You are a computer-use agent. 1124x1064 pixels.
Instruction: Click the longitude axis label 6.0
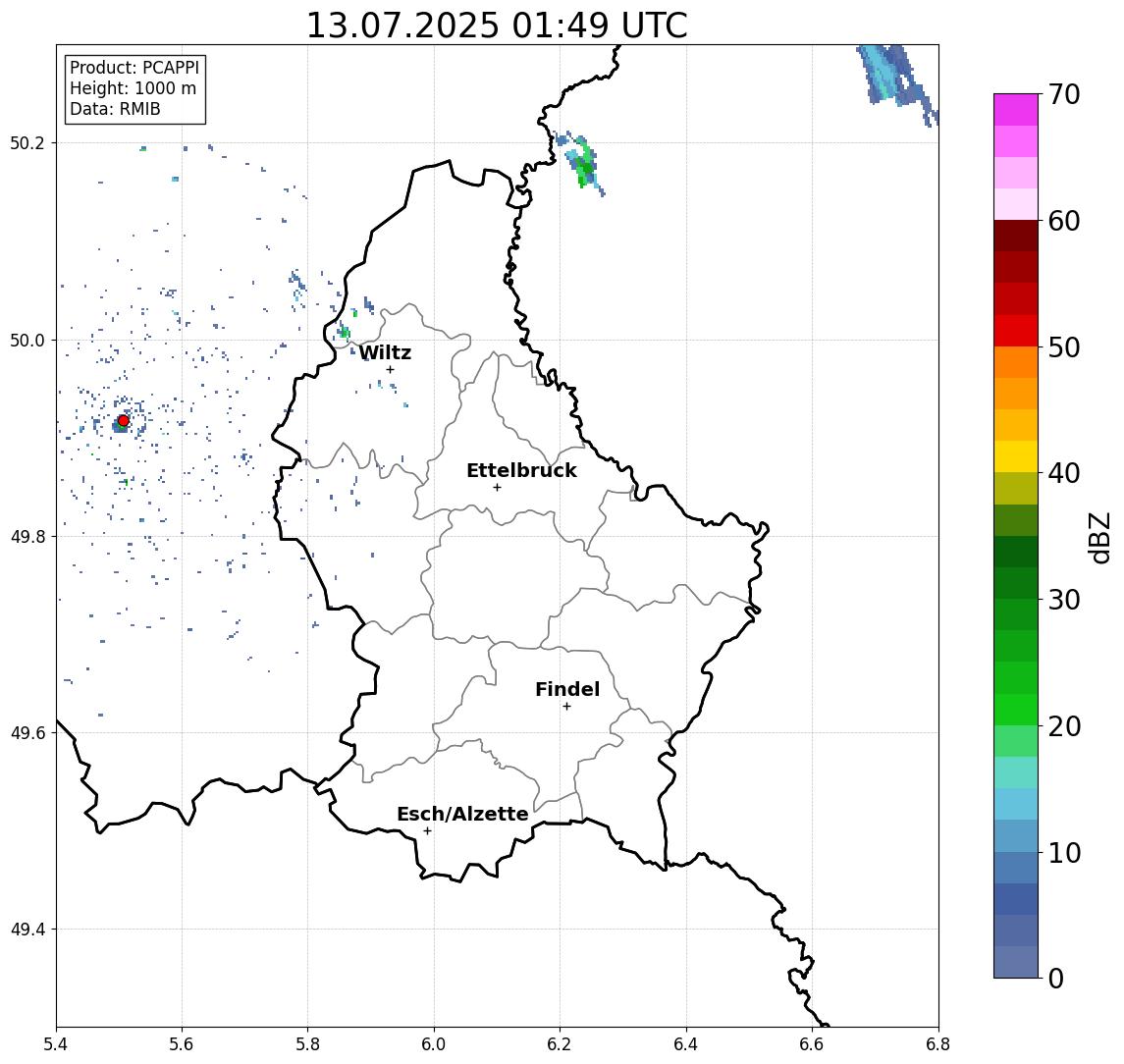(434, 1044)
